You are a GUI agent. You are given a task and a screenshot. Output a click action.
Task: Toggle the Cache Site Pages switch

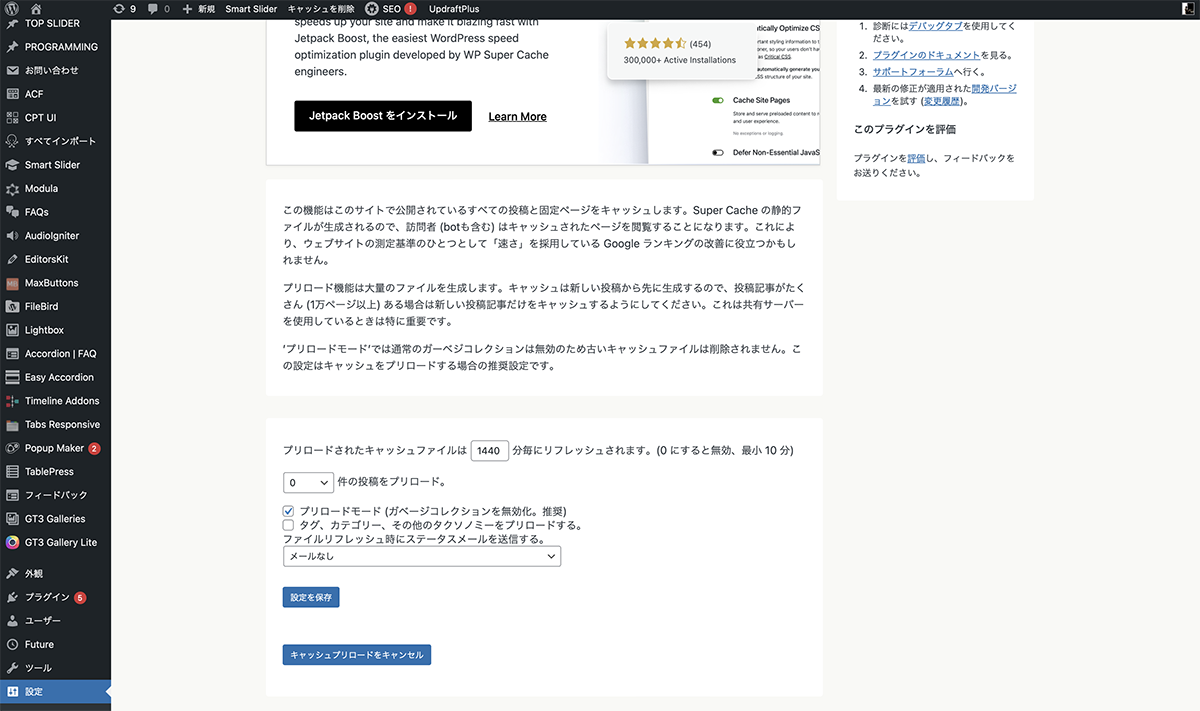(x=718, y=101)
